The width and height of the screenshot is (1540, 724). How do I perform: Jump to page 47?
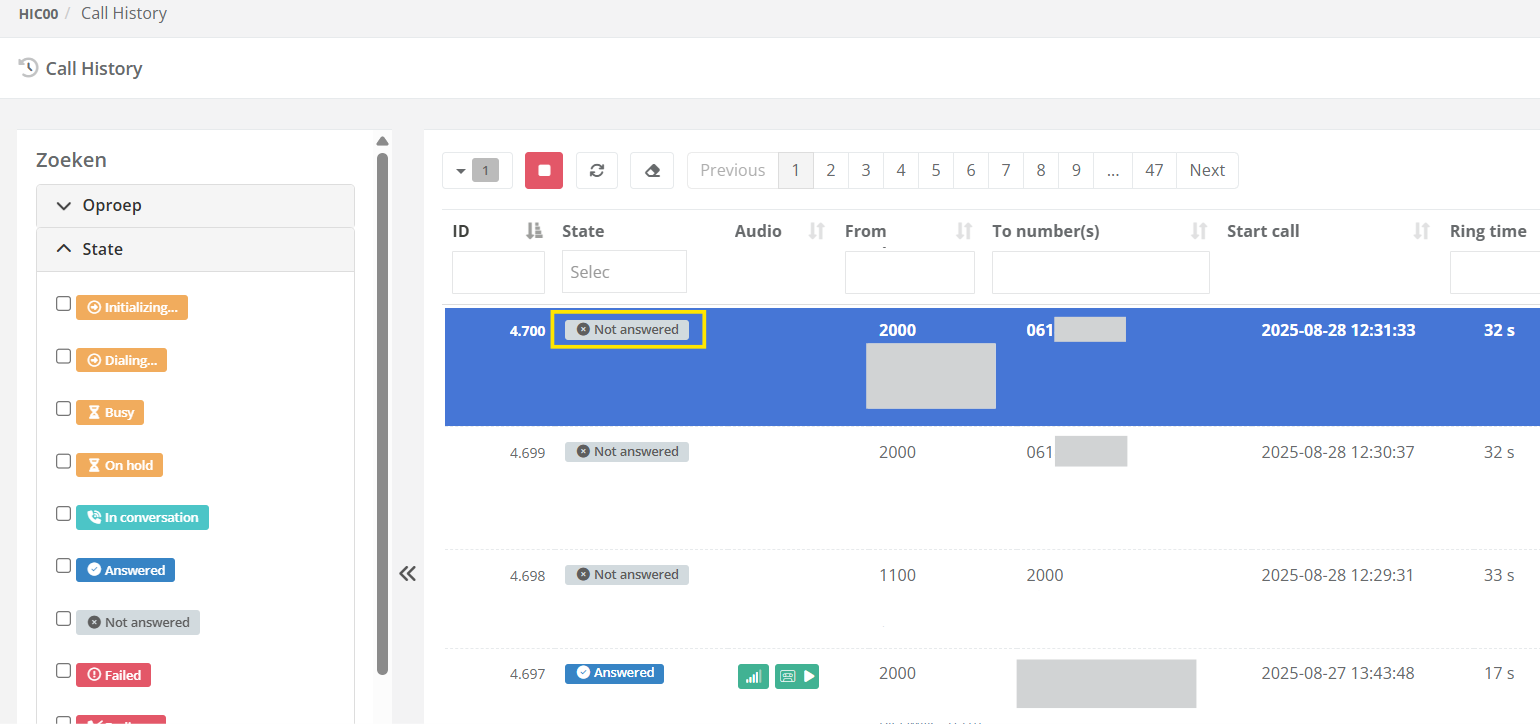pos(1154,171)
